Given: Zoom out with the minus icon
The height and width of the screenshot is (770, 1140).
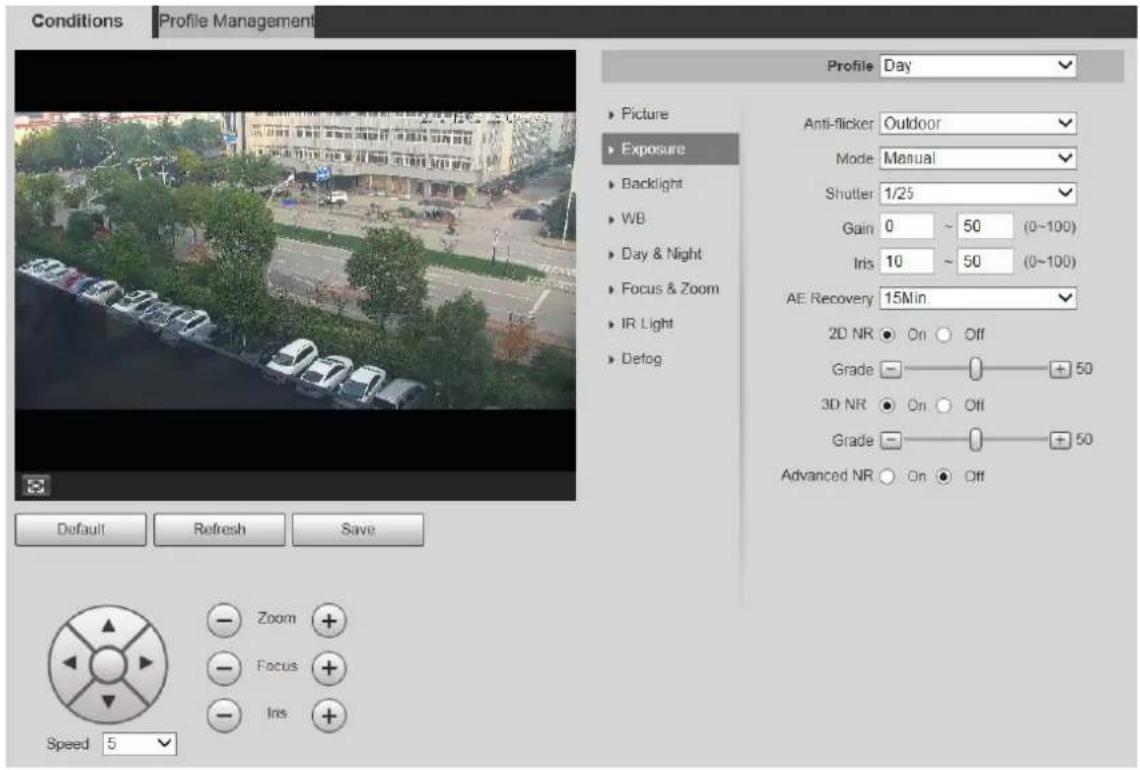Looking at the screenshot, I should [x=224, y=621].
